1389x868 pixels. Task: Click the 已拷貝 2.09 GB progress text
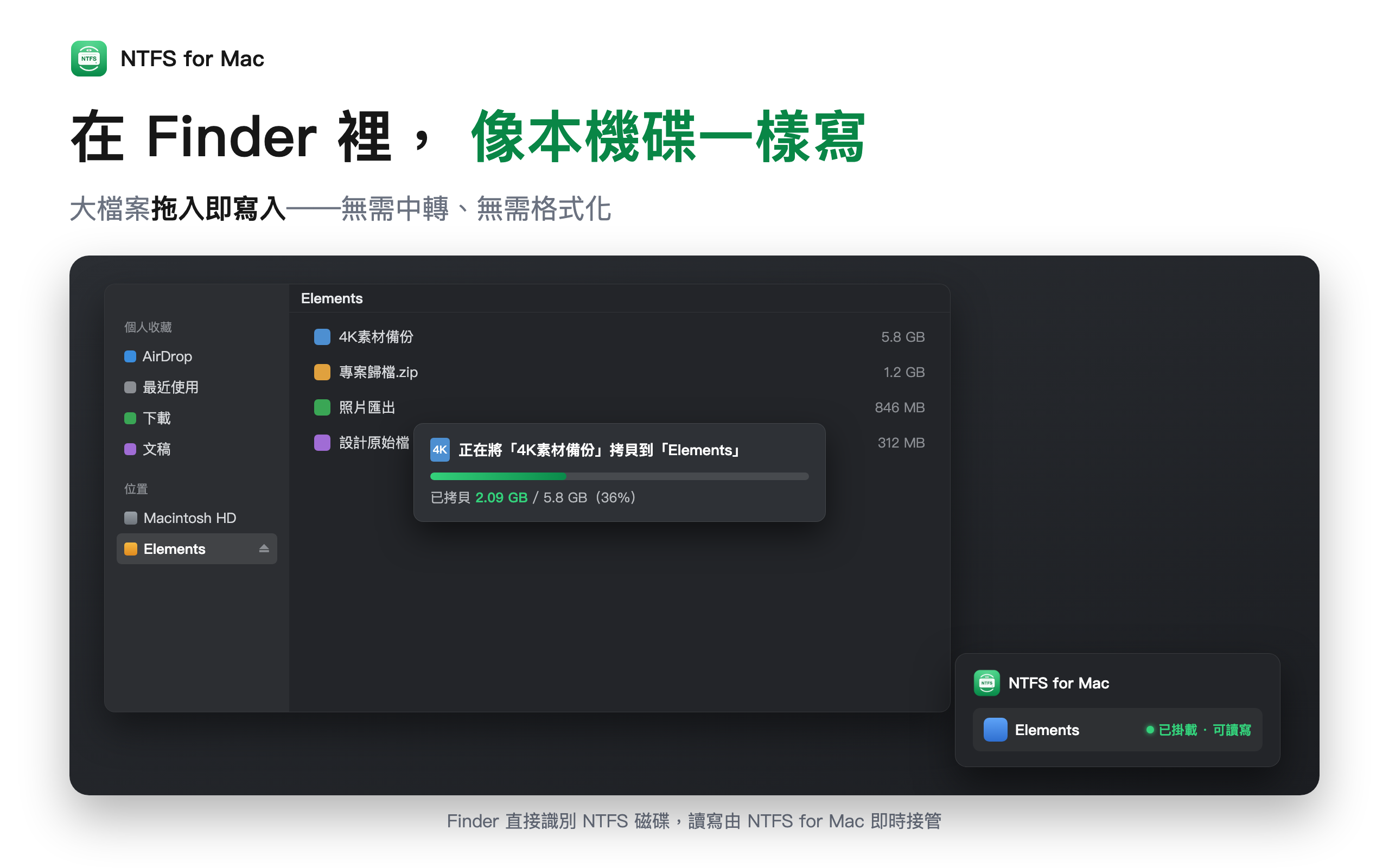pyautogui.click(x=479, y=497)
